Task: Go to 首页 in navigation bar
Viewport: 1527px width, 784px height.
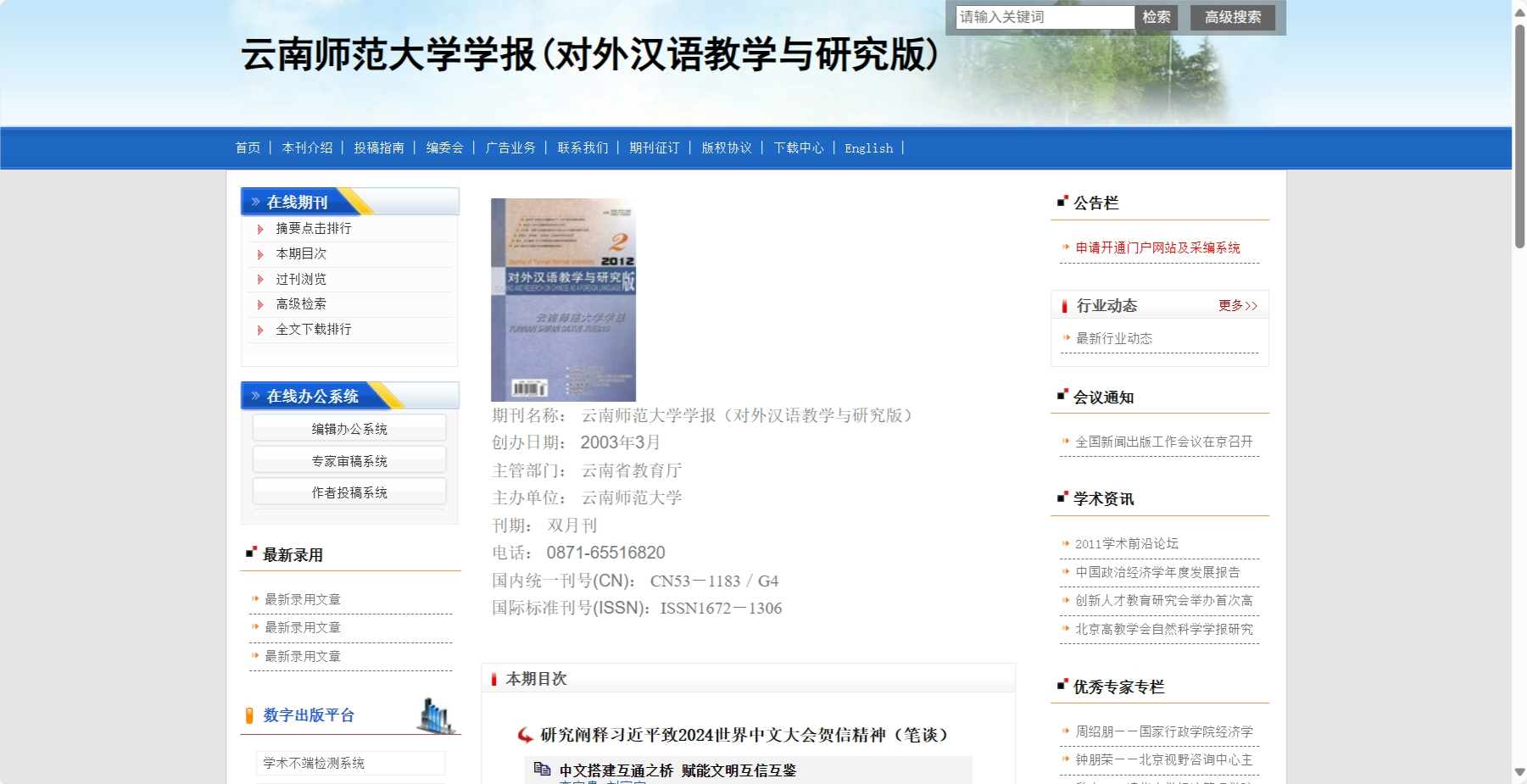Action: point(248,147)
